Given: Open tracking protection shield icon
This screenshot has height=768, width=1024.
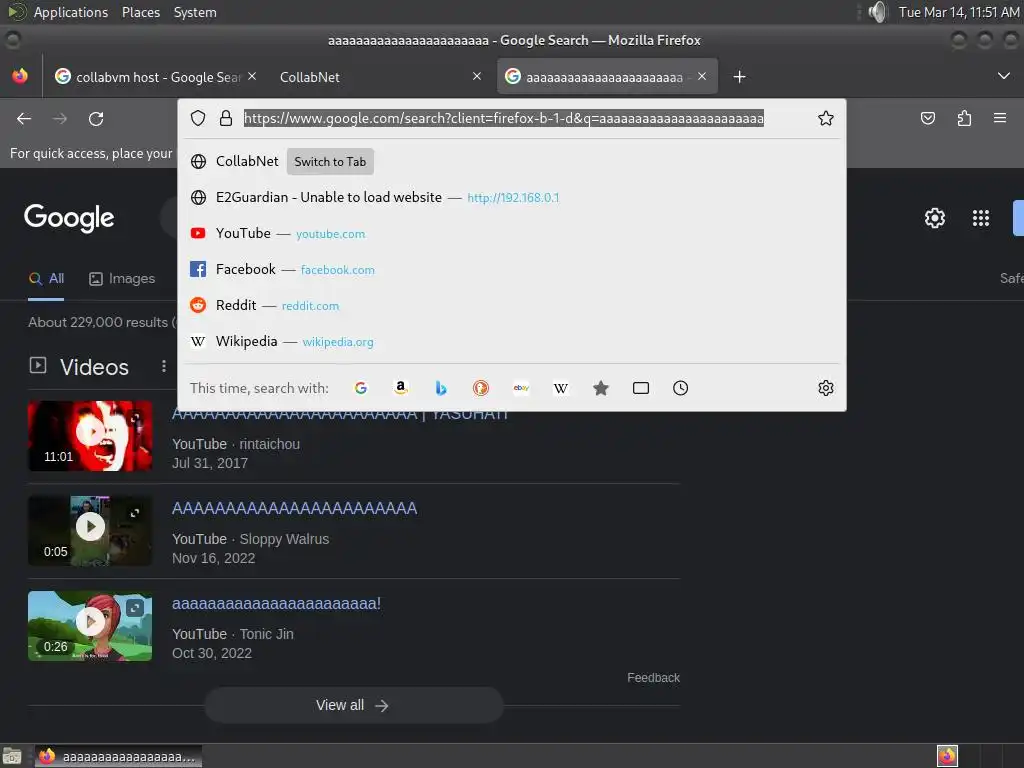Looking at the screenshot, I should tap(198, 118).
